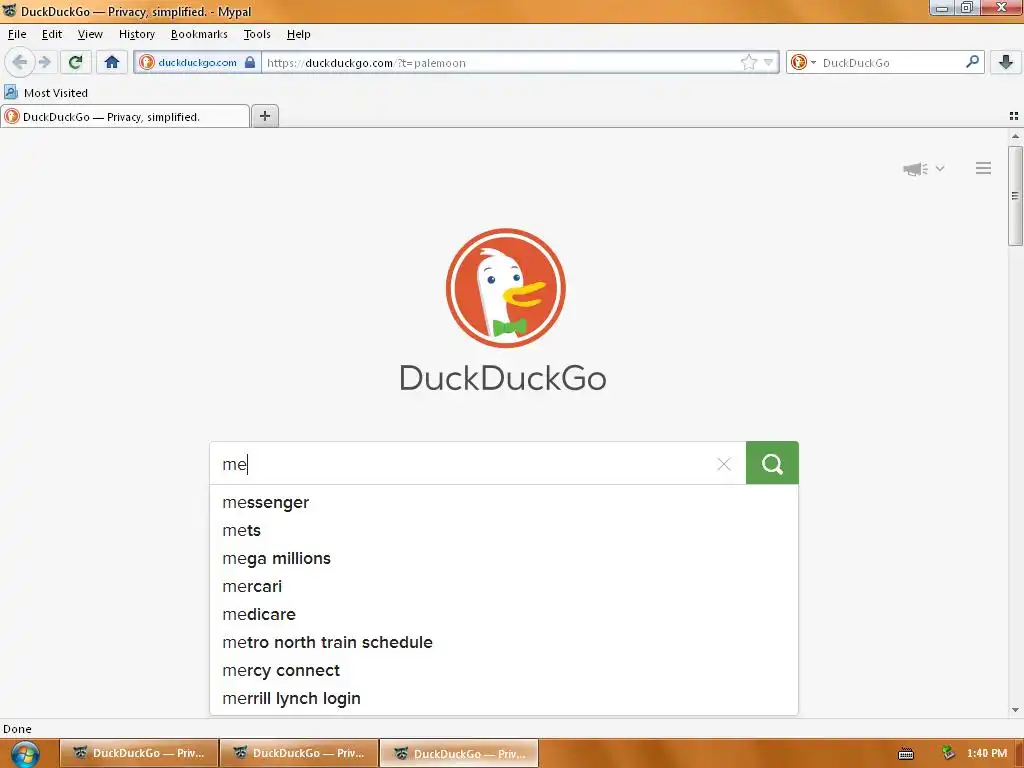Viewport: 1024px width, 768px height.
Task: Open the Tools menu
Action: 257,34
